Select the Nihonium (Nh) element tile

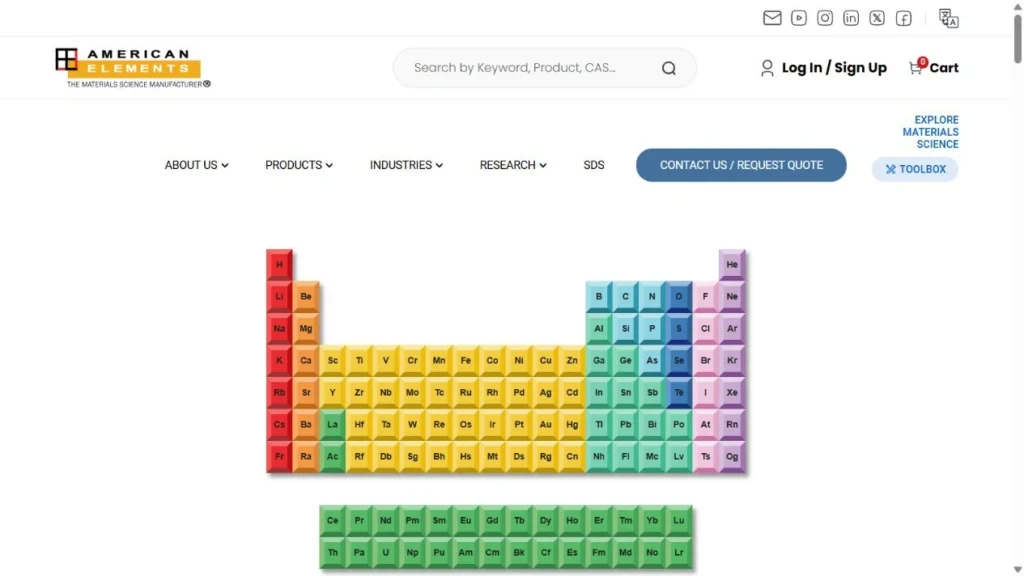point(598,456)
